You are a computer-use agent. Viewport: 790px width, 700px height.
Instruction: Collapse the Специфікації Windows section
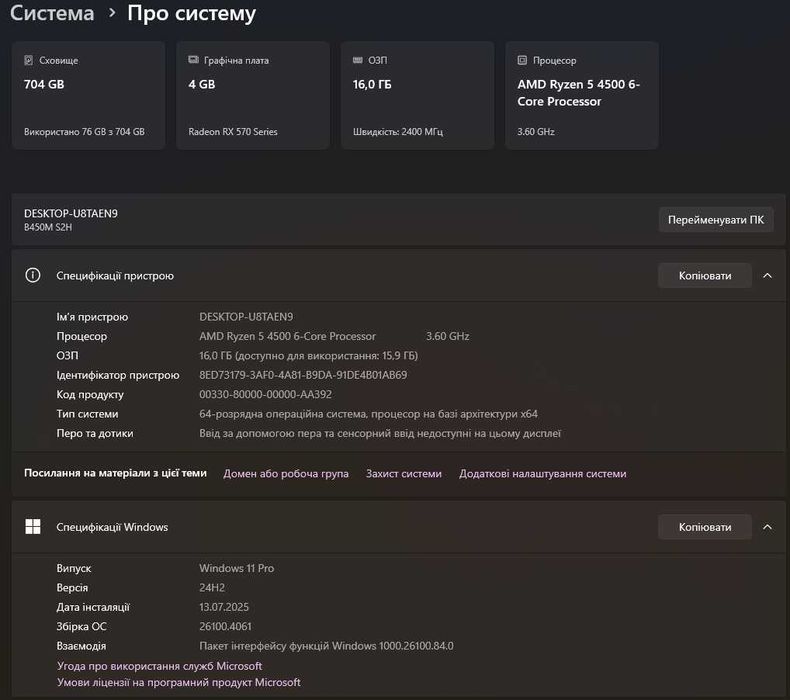tap(767, 527)
